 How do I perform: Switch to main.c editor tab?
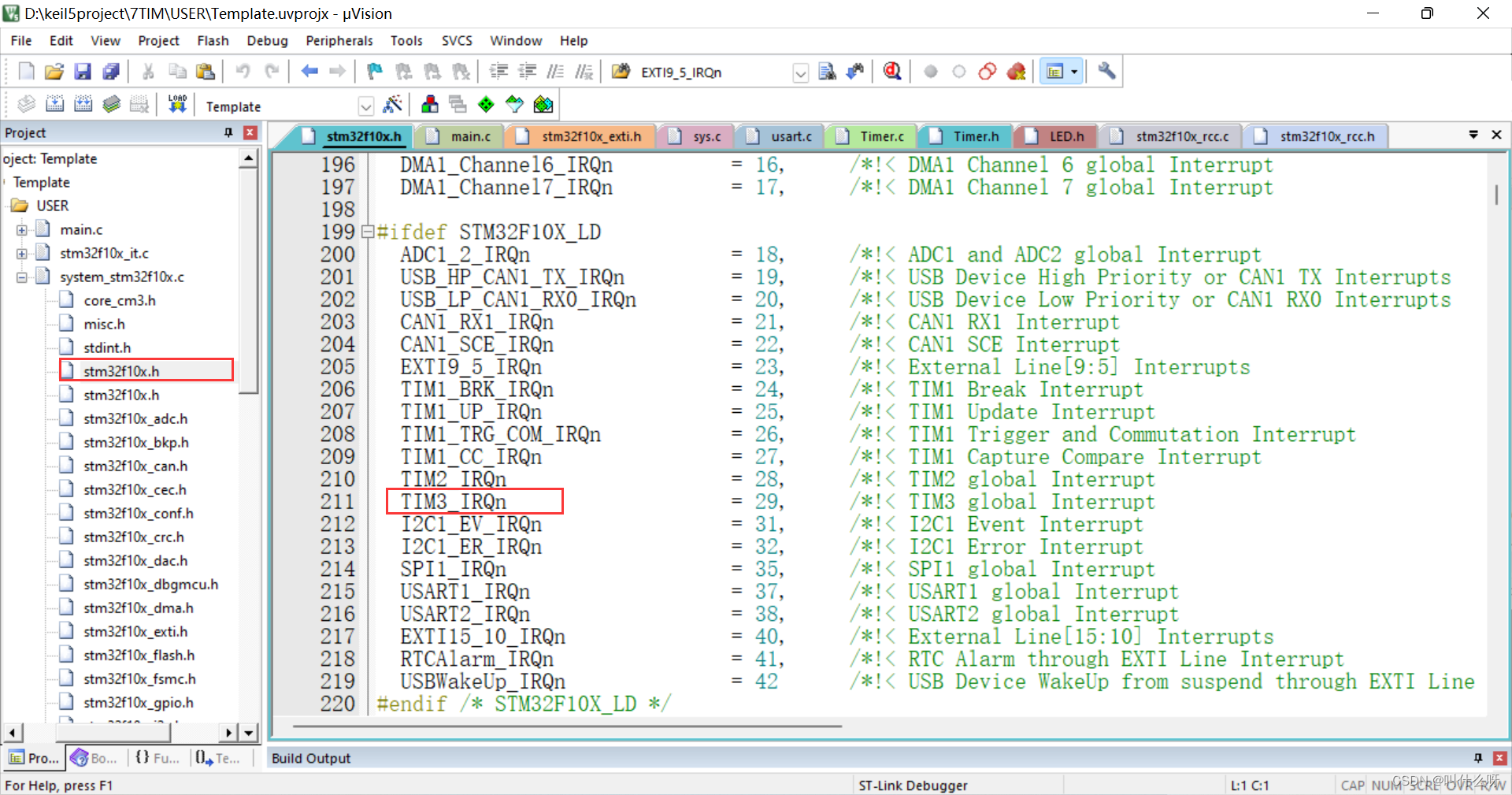pos(460,136)
